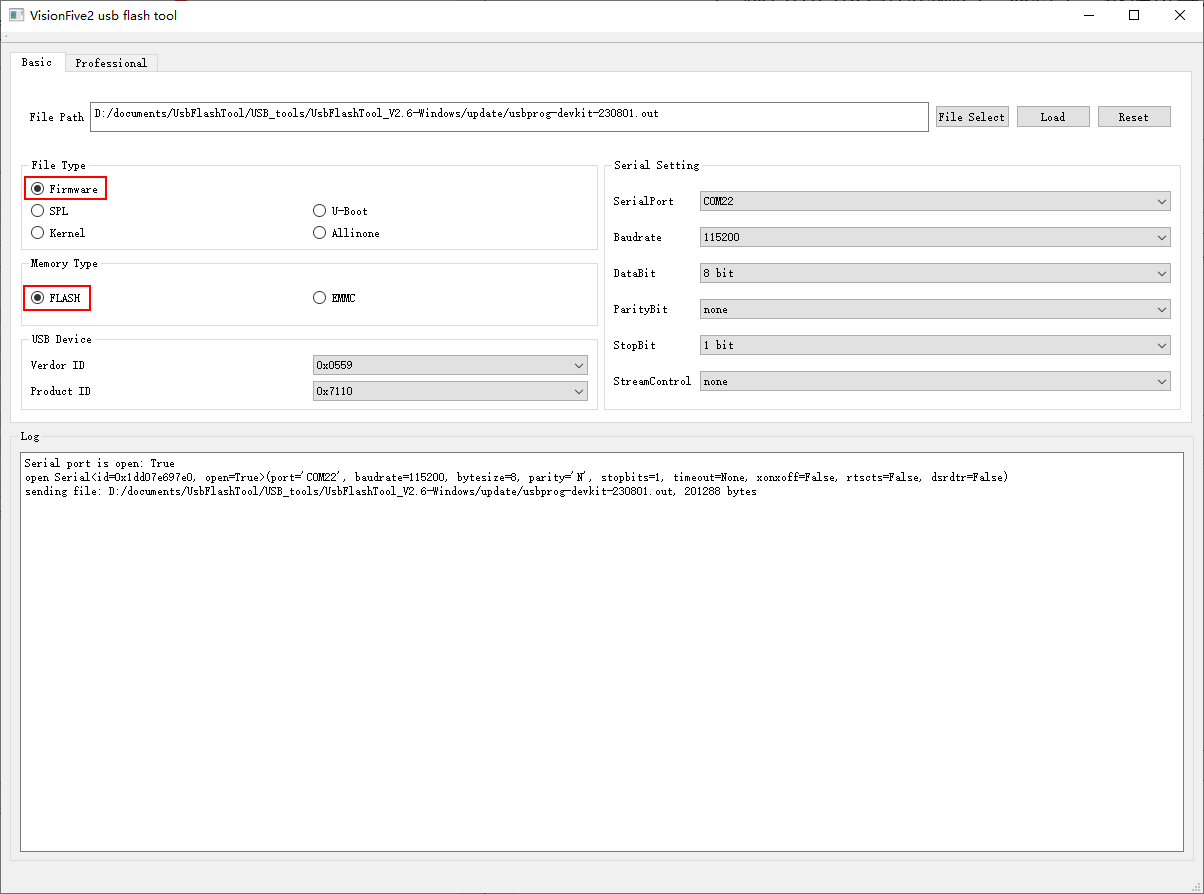Click into the File Path input field
The width and height of the screenshot is (1204, 894).
tap(509, 117)
